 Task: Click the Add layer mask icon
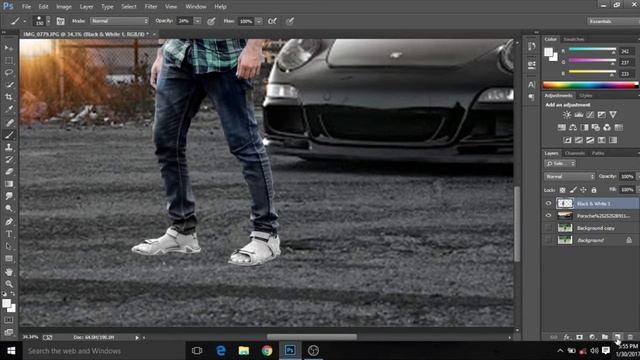coord(579,337)
